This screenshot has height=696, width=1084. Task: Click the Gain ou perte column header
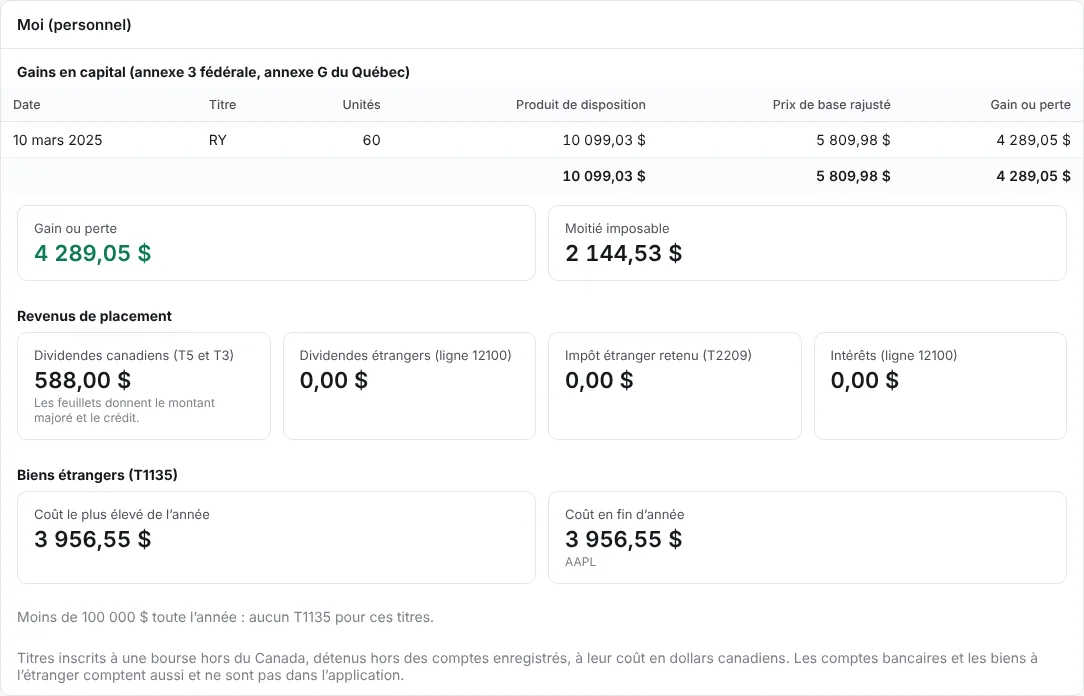1030,104
